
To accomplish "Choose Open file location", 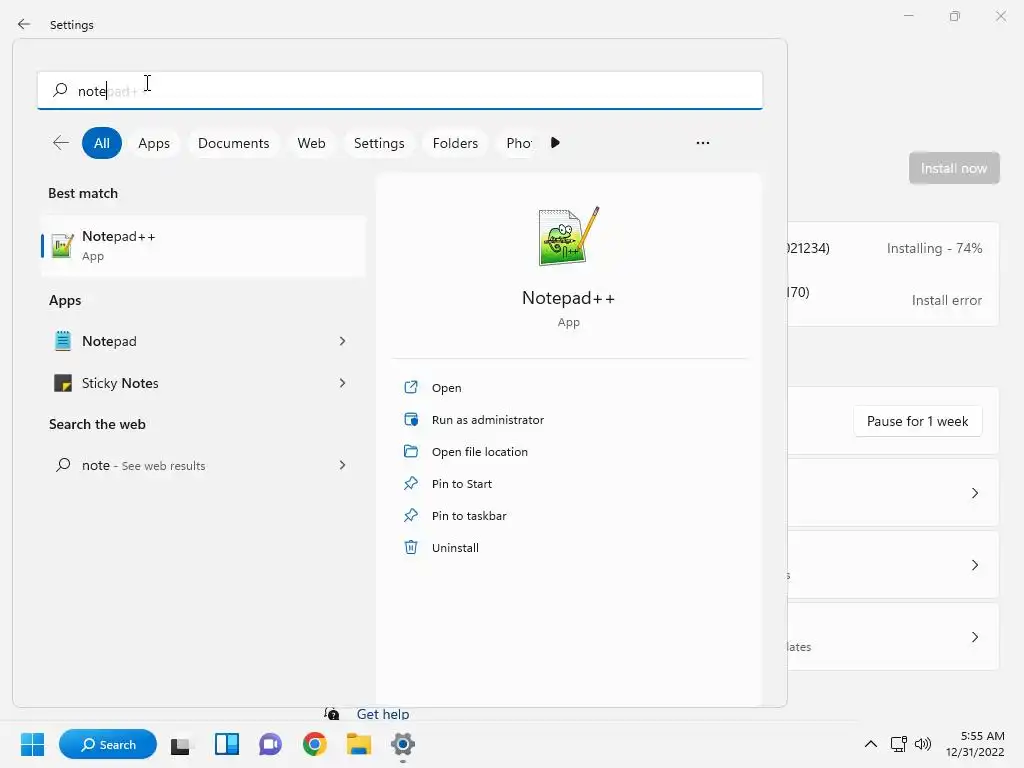I will coord(479,451).
